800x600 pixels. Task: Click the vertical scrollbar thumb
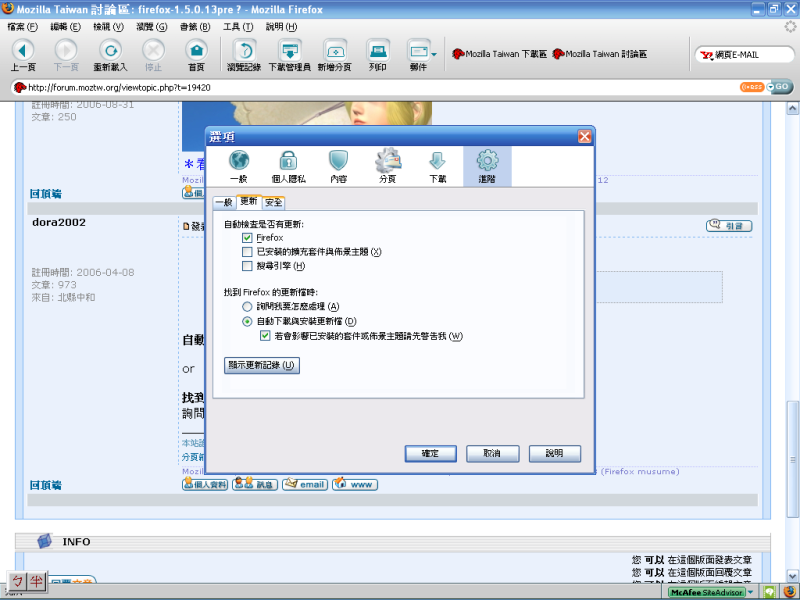point(792,458)
